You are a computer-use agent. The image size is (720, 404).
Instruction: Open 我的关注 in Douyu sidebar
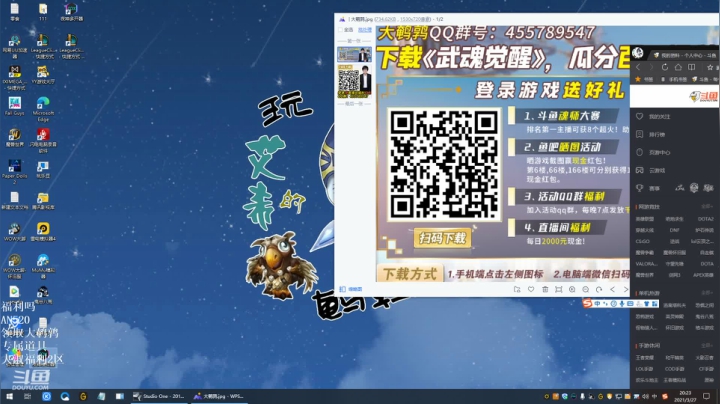tap(654, 117)
